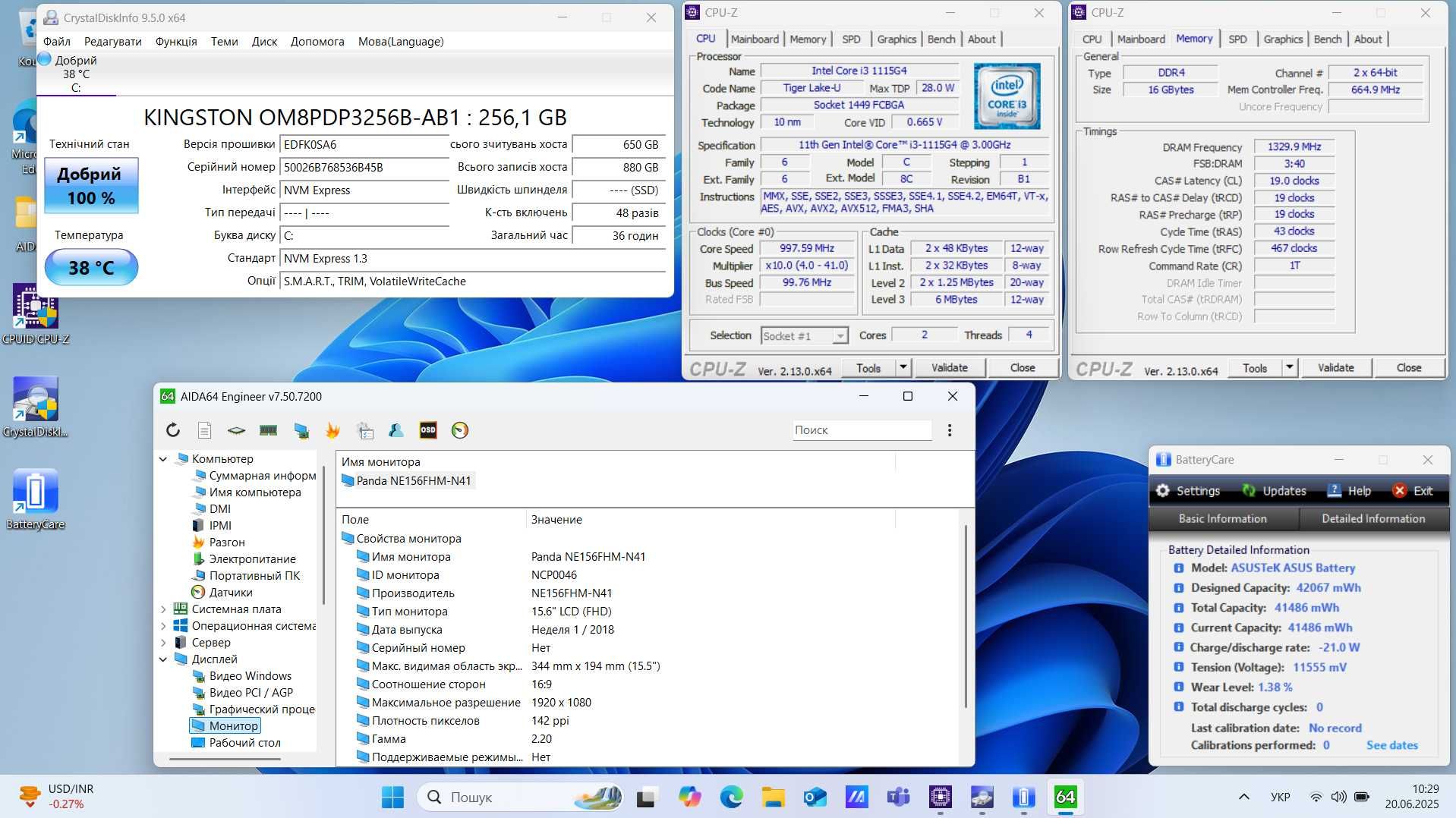The width and height of the screenshot is (1456, 818).
Task: Open the BatteryCare desktop shortcut
Action: coord(36,499)
